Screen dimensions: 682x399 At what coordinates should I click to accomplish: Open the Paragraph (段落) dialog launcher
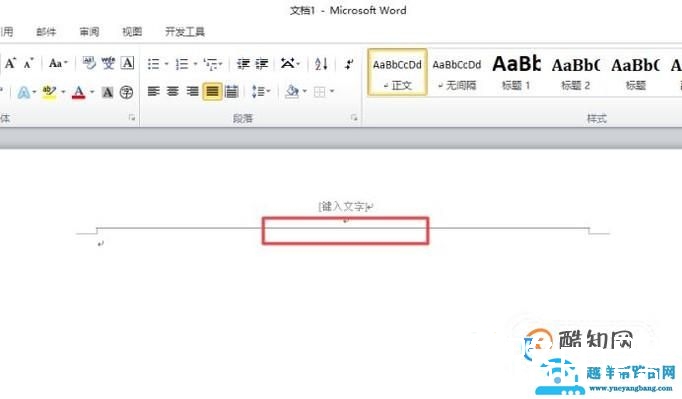tap(354, 117)
